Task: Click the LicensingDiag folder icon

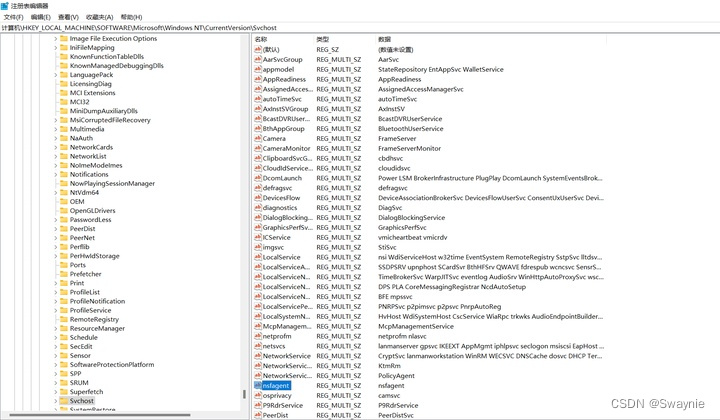Action: (64, 84)
